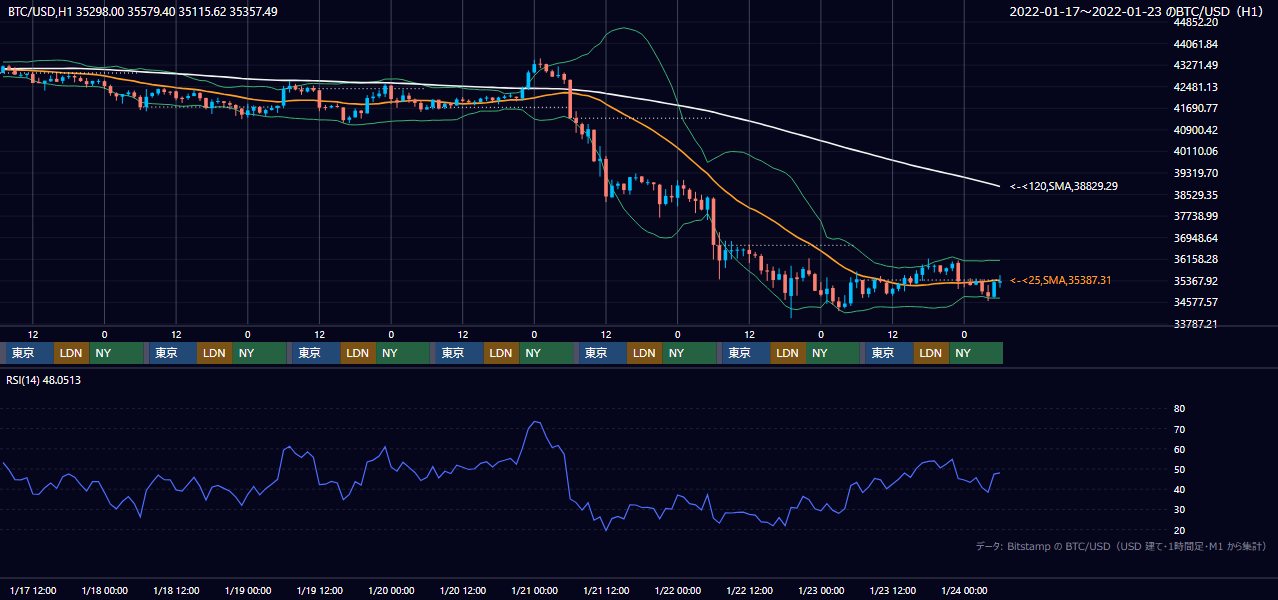Select the RSI 50 level label
The height and width of the screenshot is (600, 1278).
1179,469
